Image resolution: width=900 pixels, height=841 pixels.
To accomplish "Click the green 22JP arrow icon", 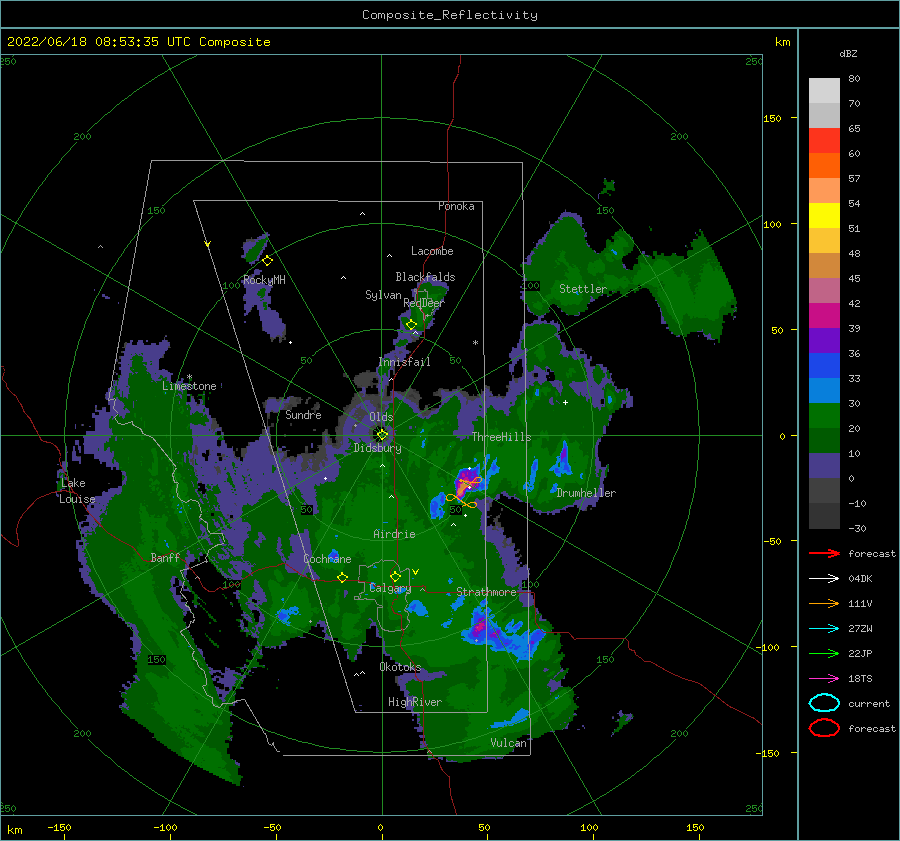I will 824,653.
